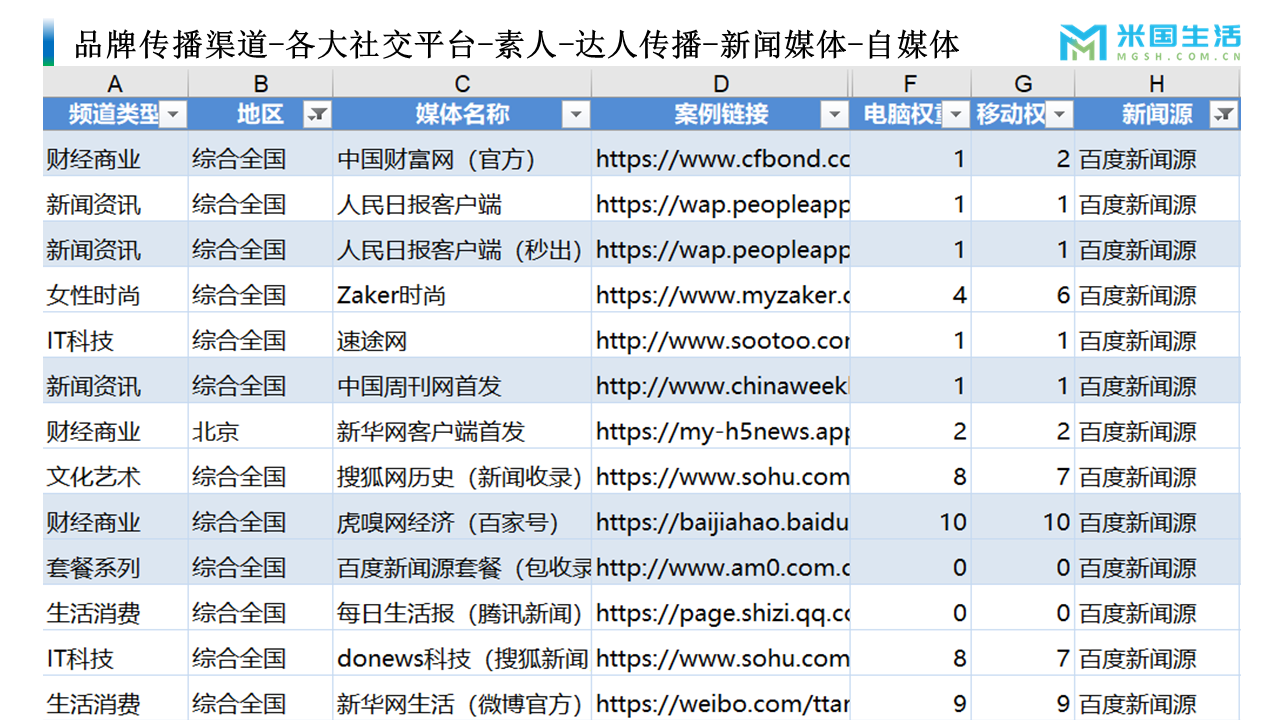Open the 地区 filter dropdown
This screenshot has height=720, width=1280.
318,115
